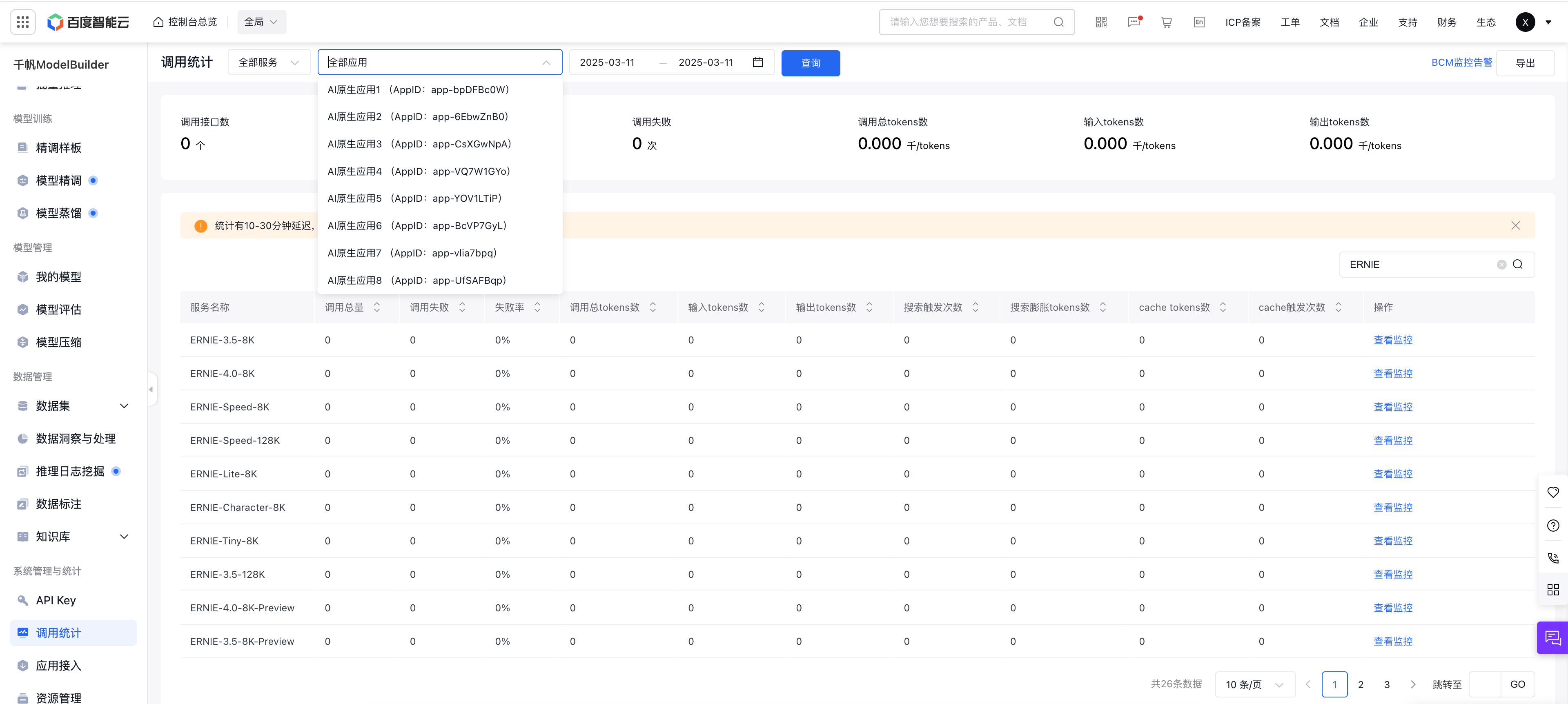Click the start date 2025-03-11 field
The height and width of the screenshot is (704, 1568).
(x=608, y=62)
